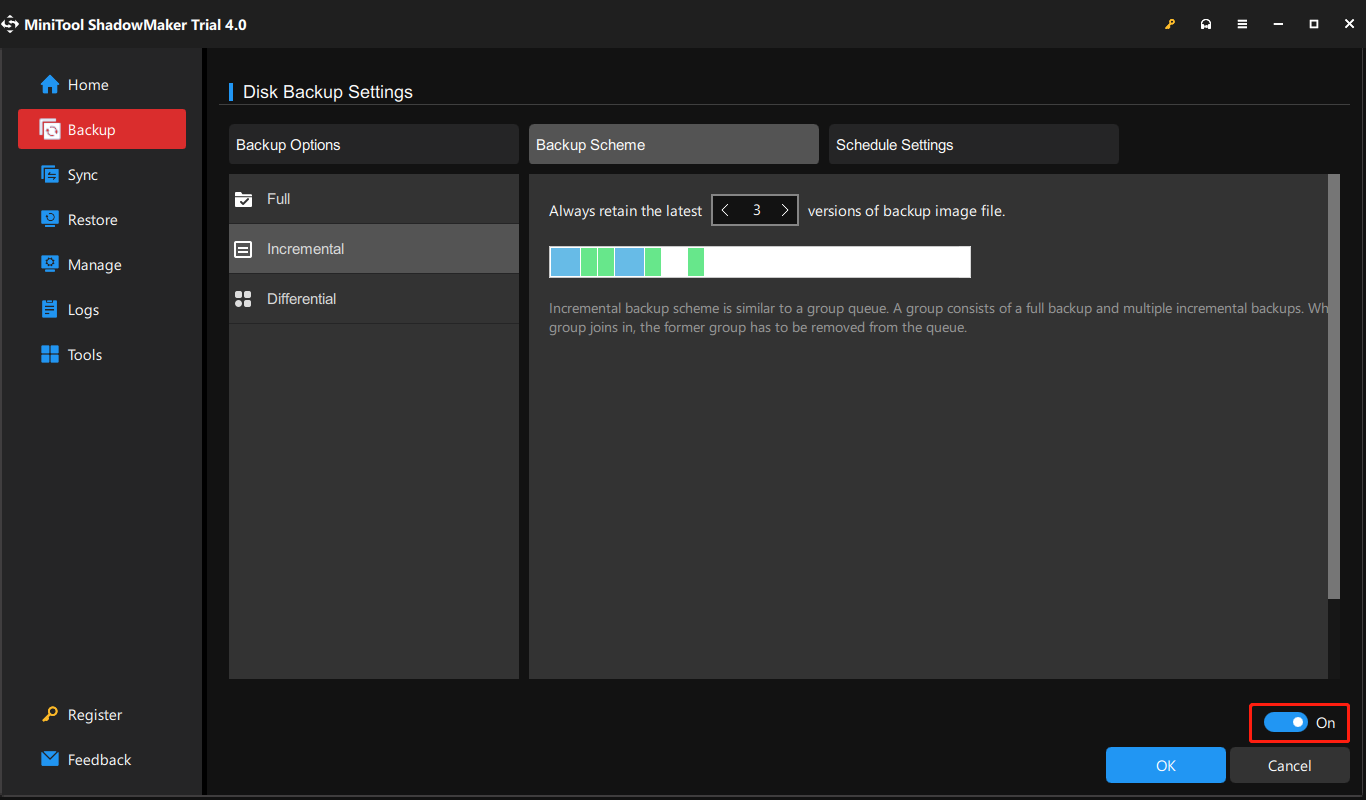Expand the Register option

tap(93, 714)
